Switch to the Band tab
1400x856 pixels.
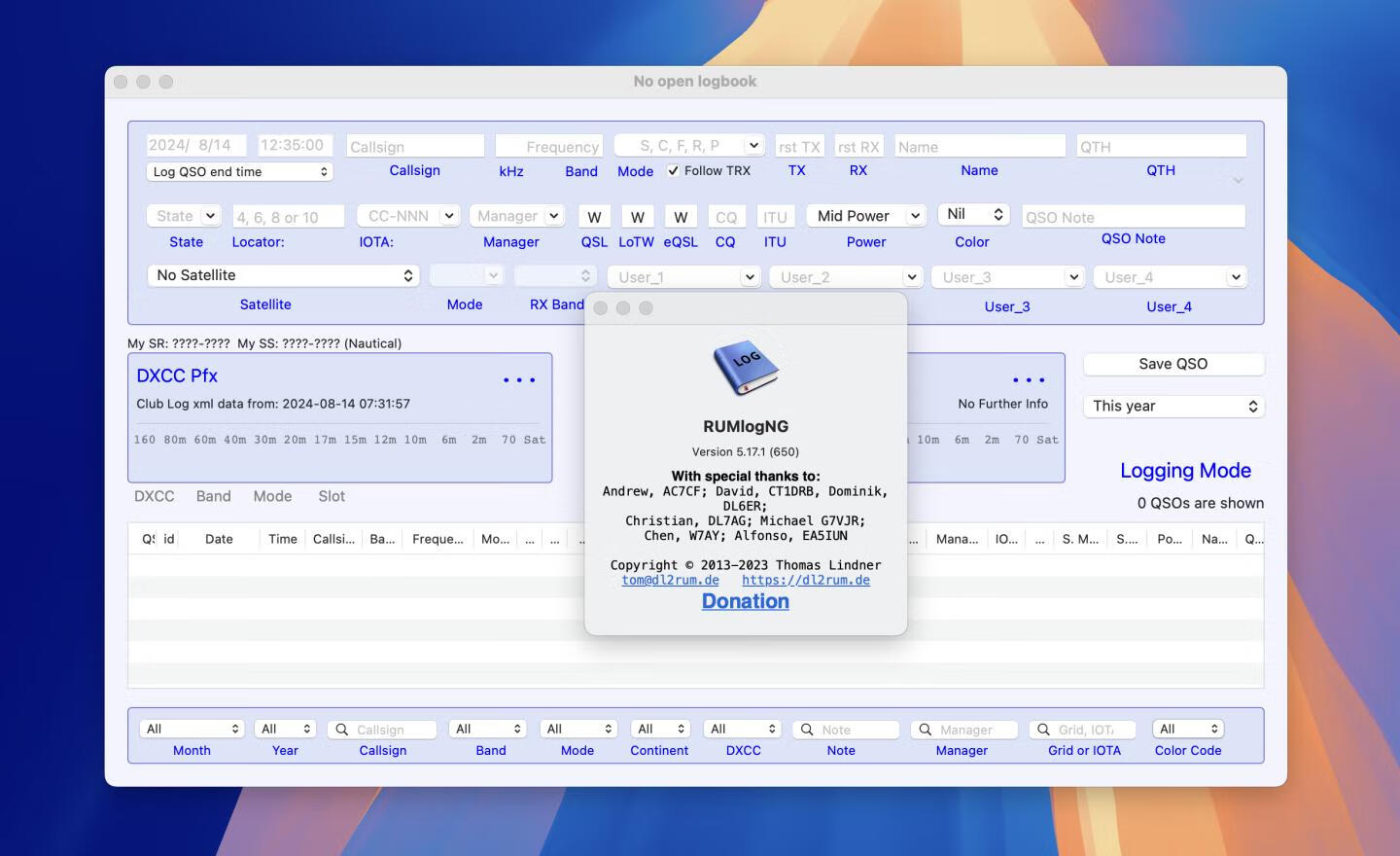click(214, 496)
